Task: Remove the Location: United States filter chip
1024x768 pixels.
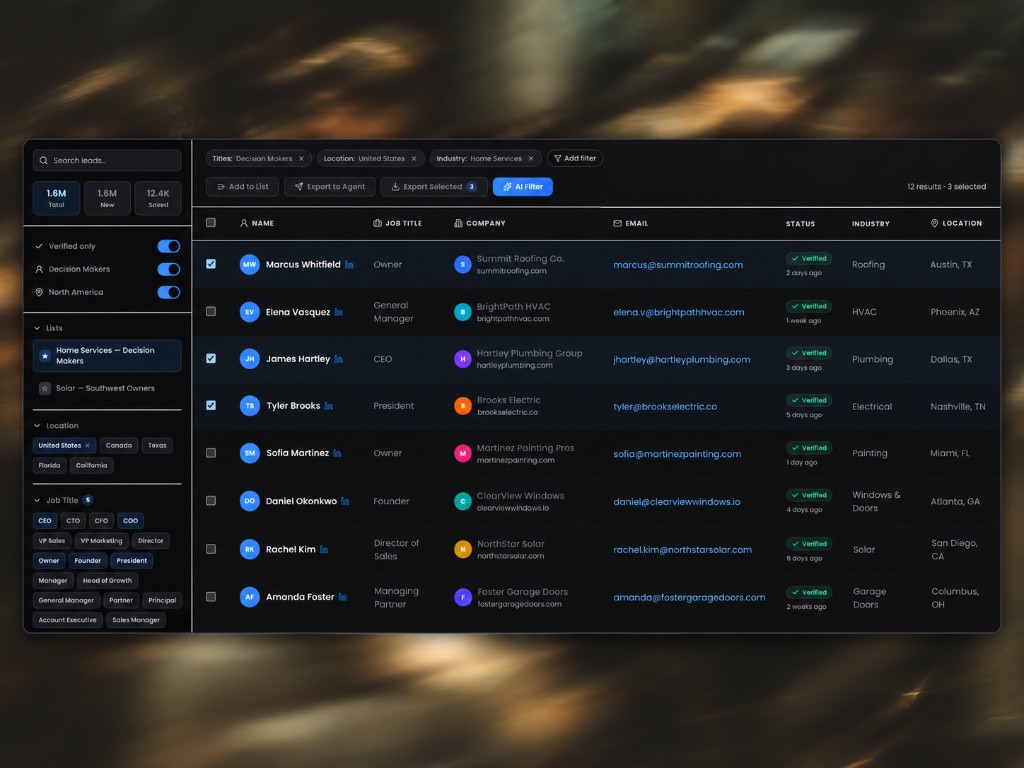Action: [x=413, y=159]
